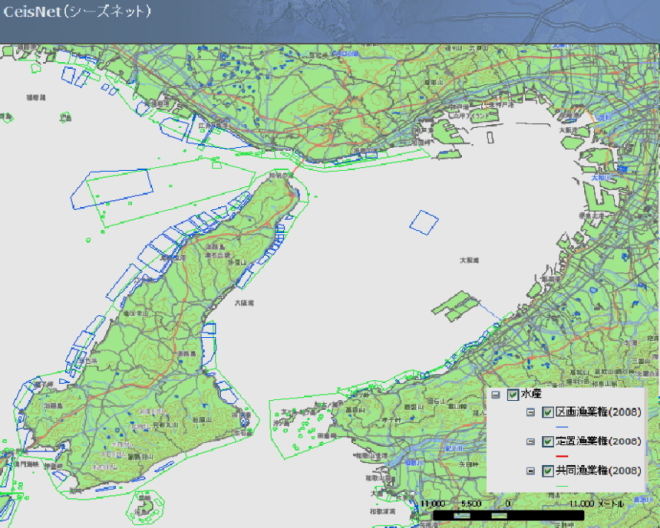Click the blue square zone in Osaka Bay
660x528 pixels.
pyautogui.click(x=425, y=222)
